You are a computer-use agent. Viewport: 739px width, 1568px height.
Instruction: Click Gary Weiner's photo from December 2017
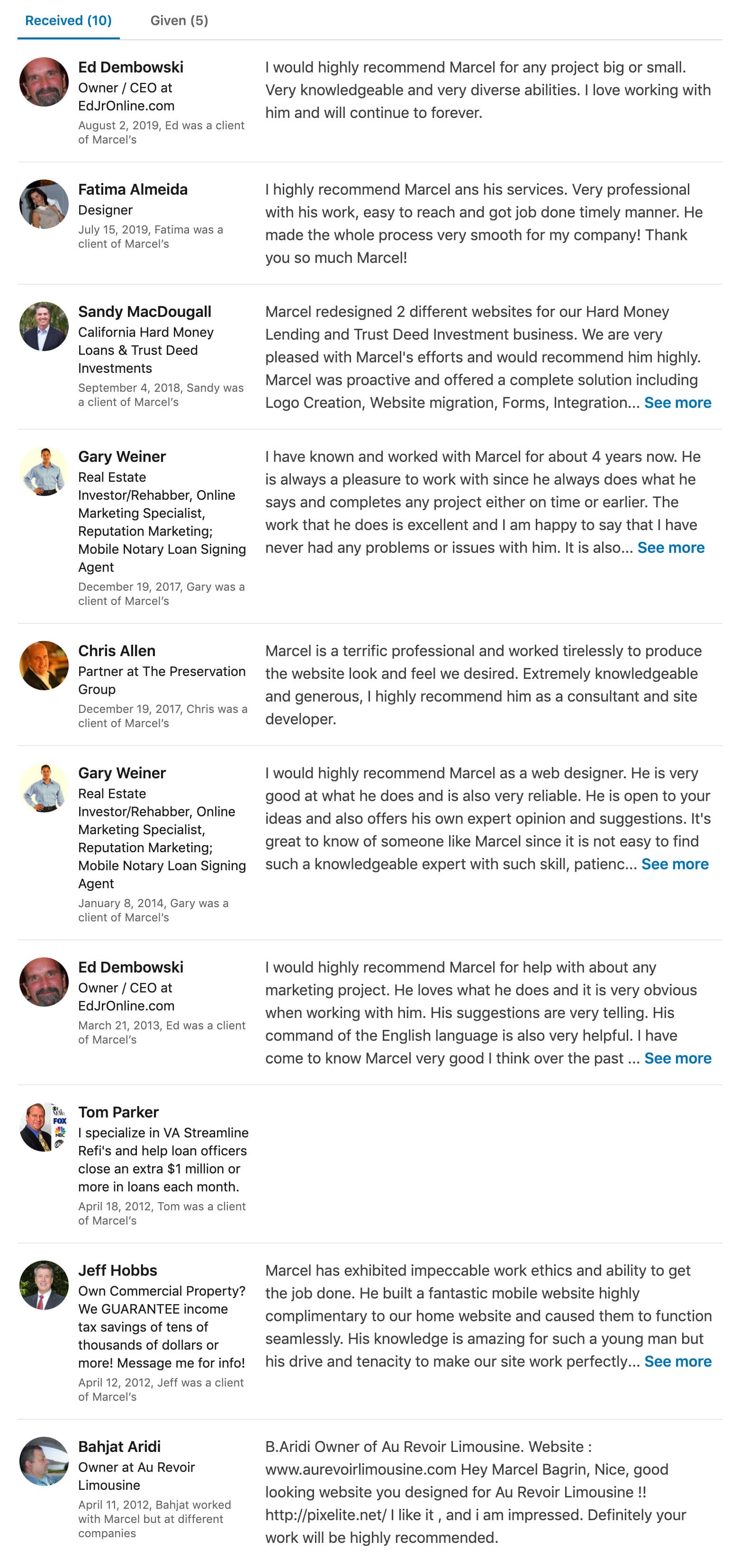pyautogui.click(x=44, y=472)
